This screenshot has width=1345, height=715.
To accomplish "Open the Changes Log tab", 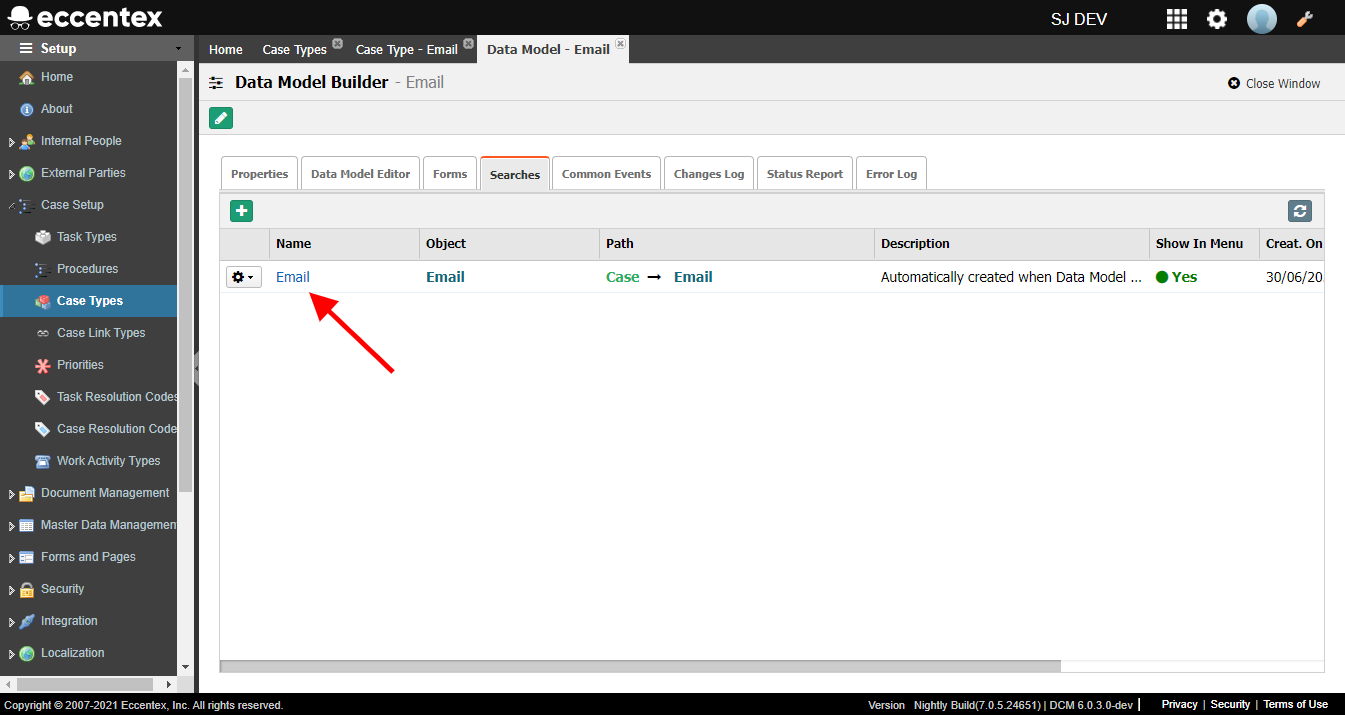I will (709, 173).
